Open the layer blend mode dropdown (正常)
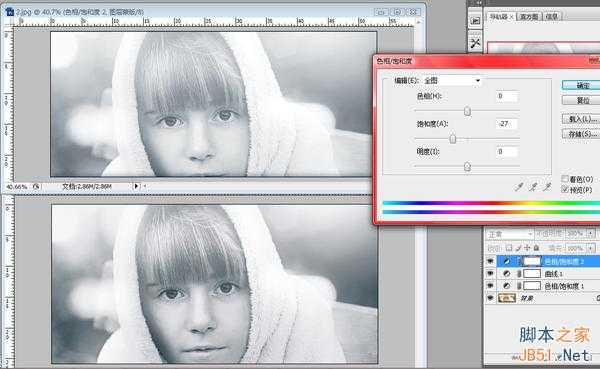Screen dimensions: 600x369 (x=509, y=233)
